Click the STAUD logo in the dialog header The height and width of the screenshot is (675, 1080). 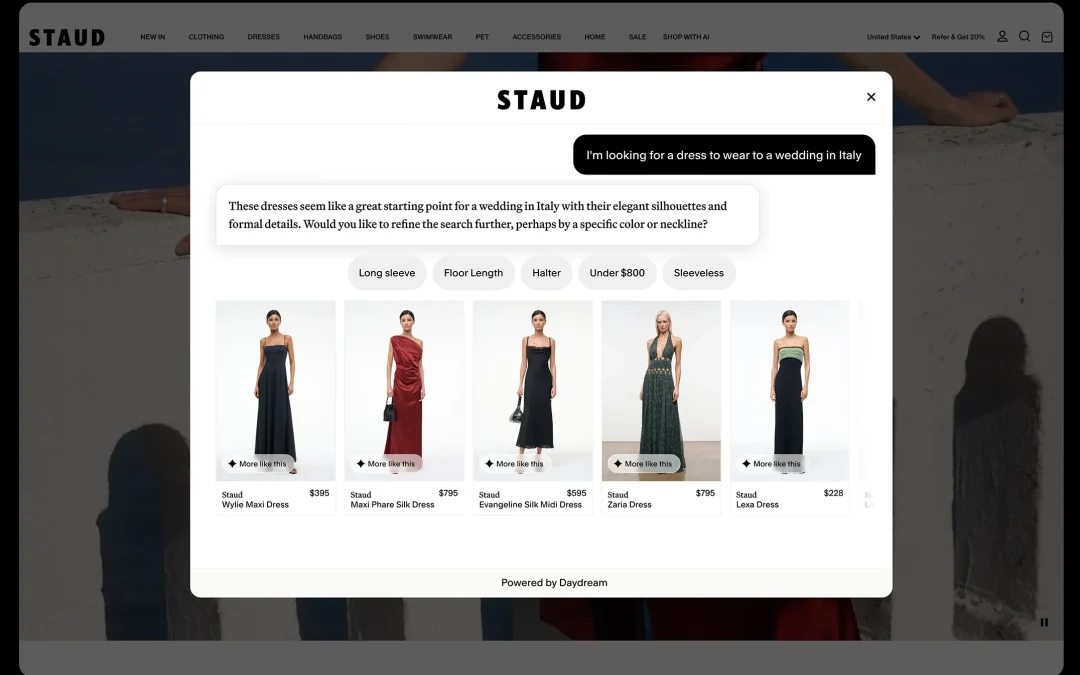(541, 100)
